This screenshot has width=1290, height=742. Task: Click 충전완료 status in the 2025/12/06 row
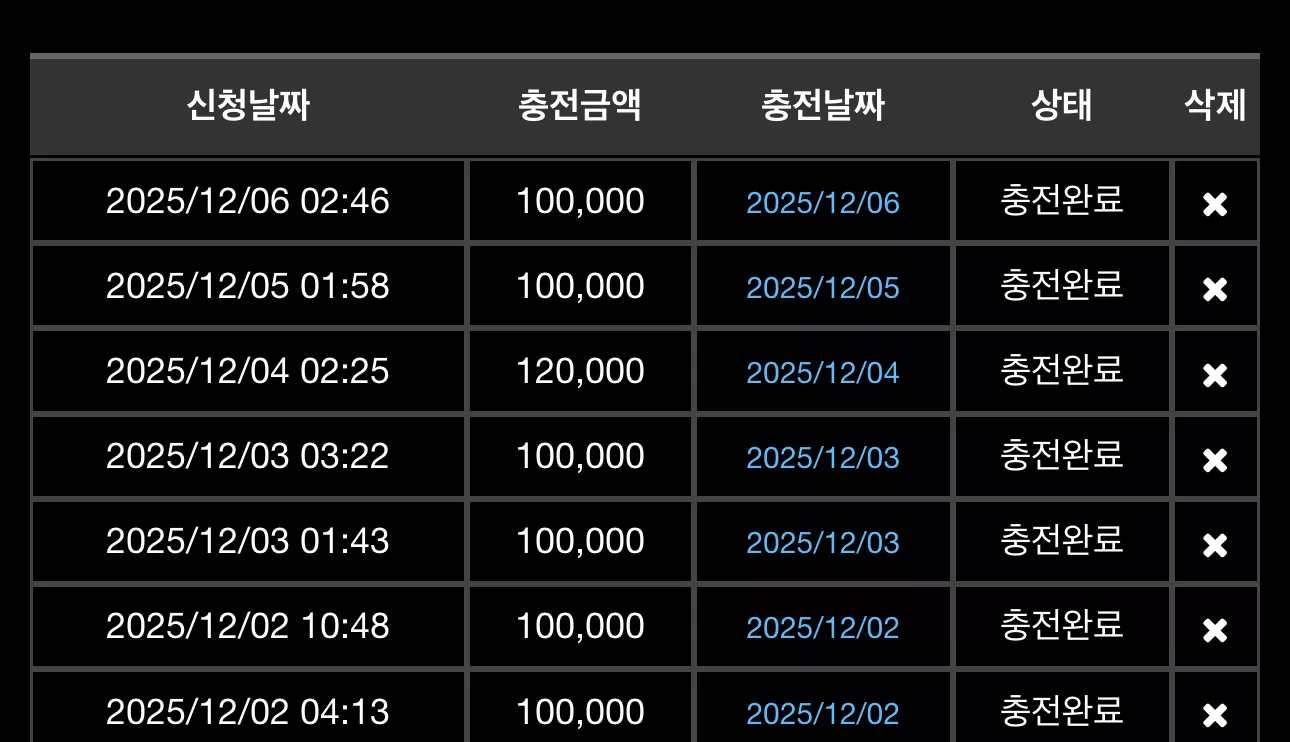[x=1062, y=200]
